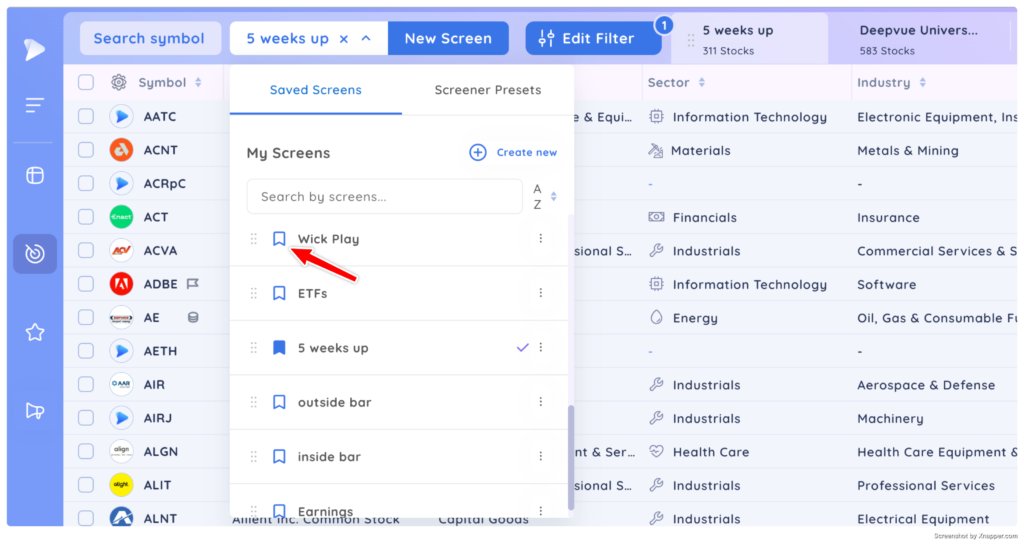The width and height of the screenshot is (1024, 546).
Task: Check the AIR row checkbox
Action: point(86,385)
